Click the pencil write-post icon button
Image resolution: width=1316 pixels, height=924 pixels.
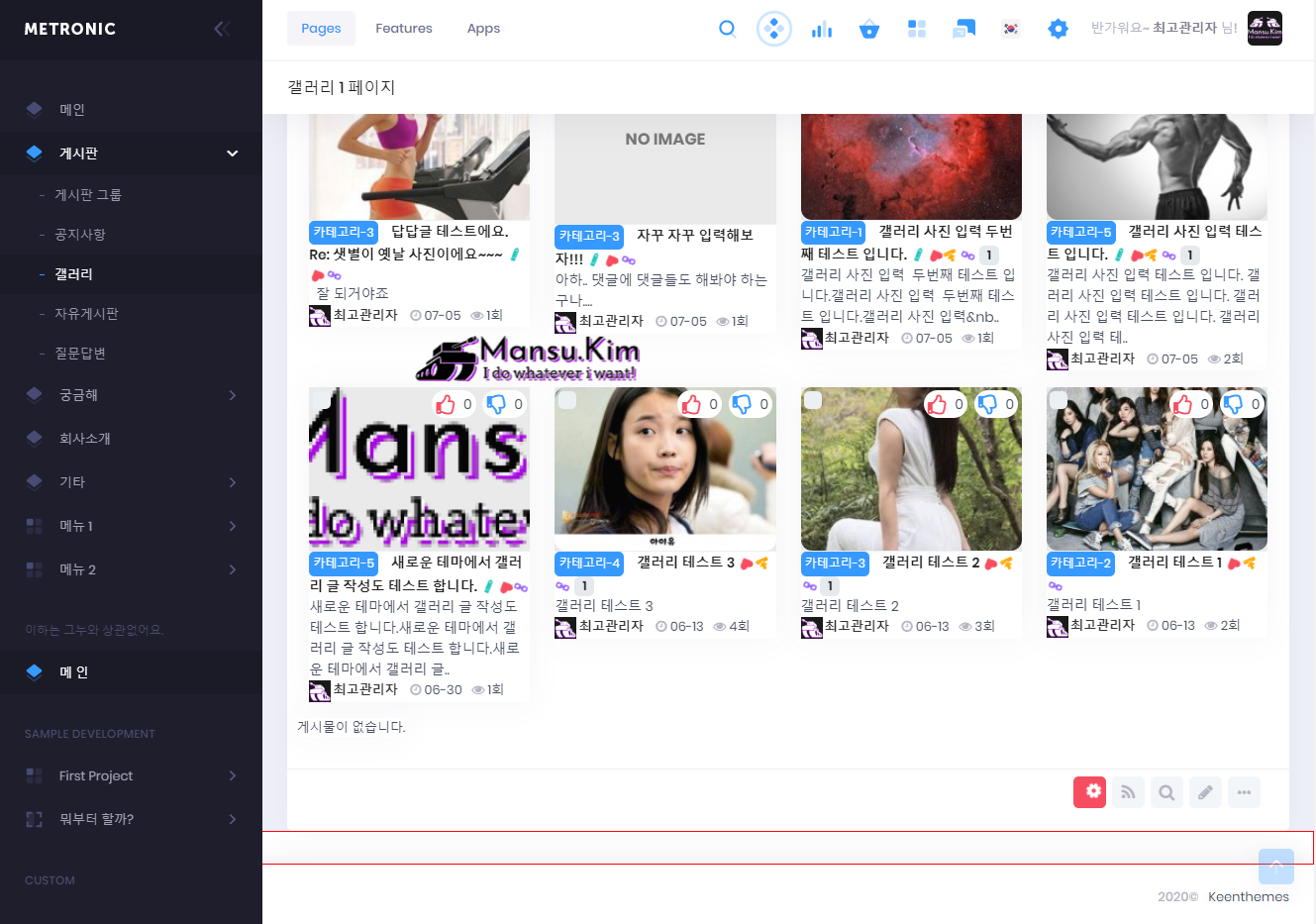pos(1205,792)
